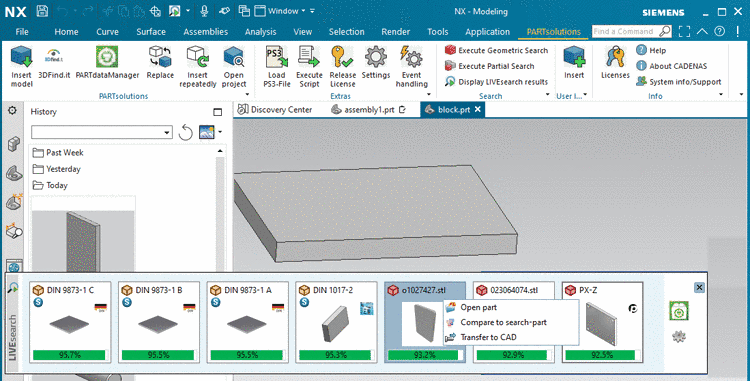Save the file from the title bar
750x381 pixels.
[x=42, y=11]
